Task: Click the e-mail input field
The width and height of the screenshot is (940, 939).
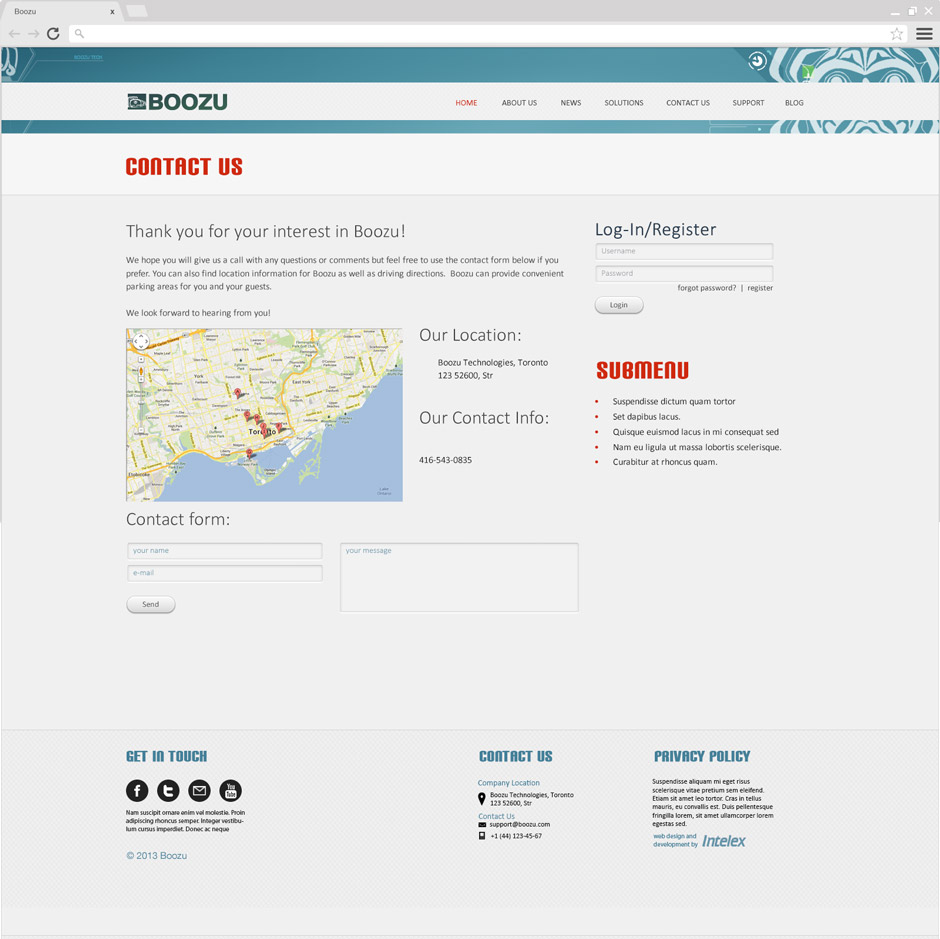Action: (225, 573)
